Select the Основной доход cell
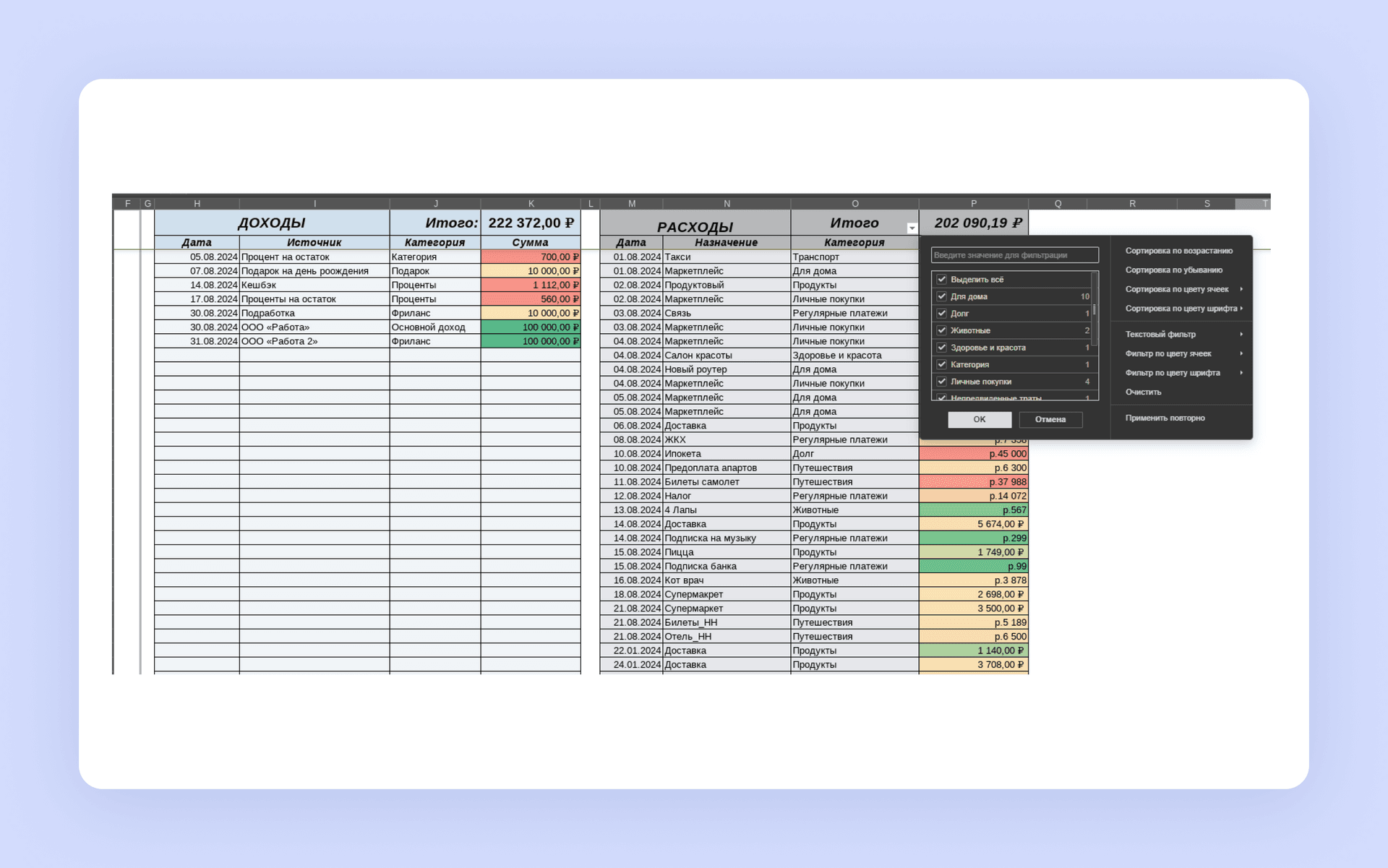 tap(435, 327)
